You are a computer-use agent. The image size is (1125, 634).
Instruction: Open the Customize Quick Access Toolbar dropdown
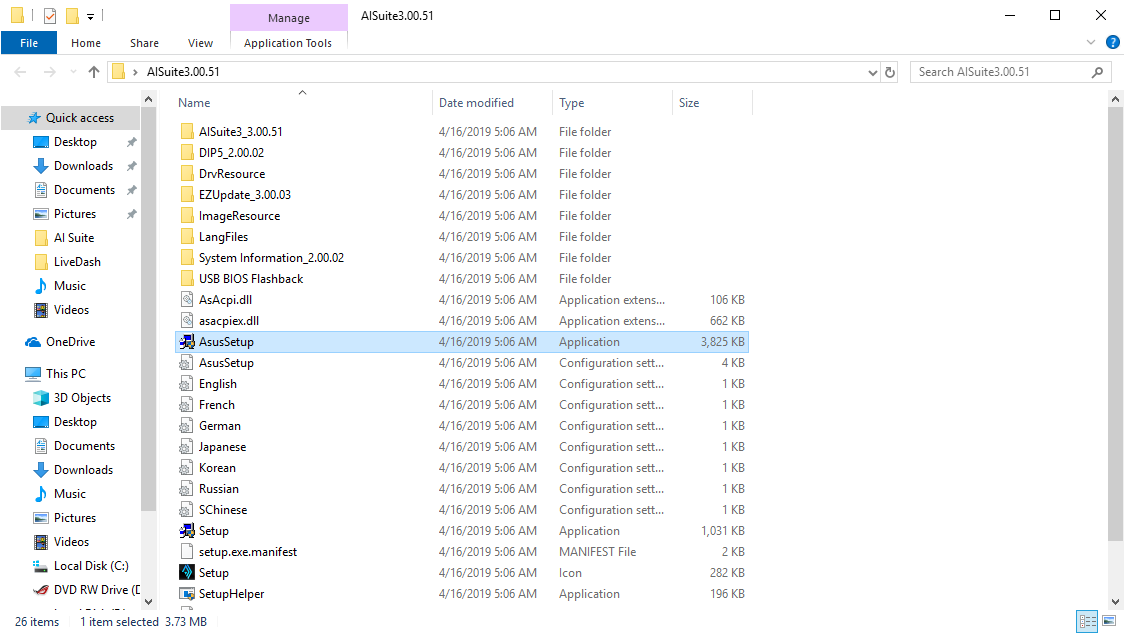coord(90,16)
